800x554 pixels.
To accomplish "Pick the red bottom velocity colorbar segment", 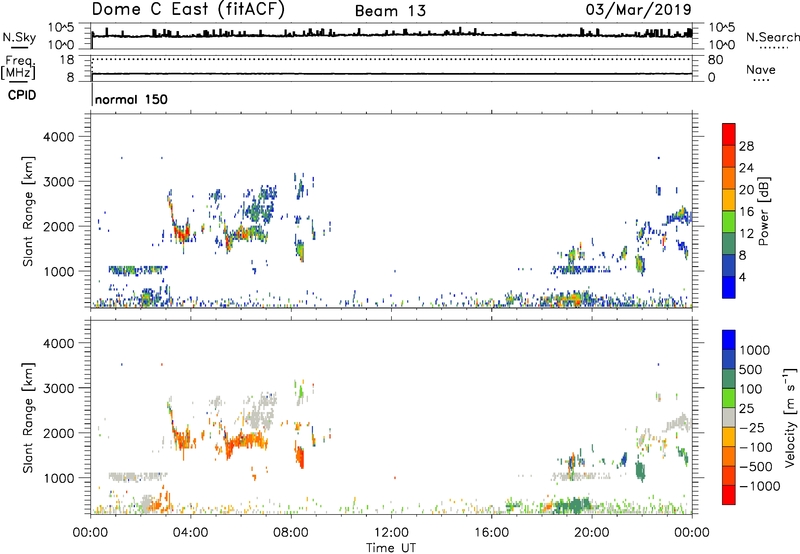I will [729, 495].
